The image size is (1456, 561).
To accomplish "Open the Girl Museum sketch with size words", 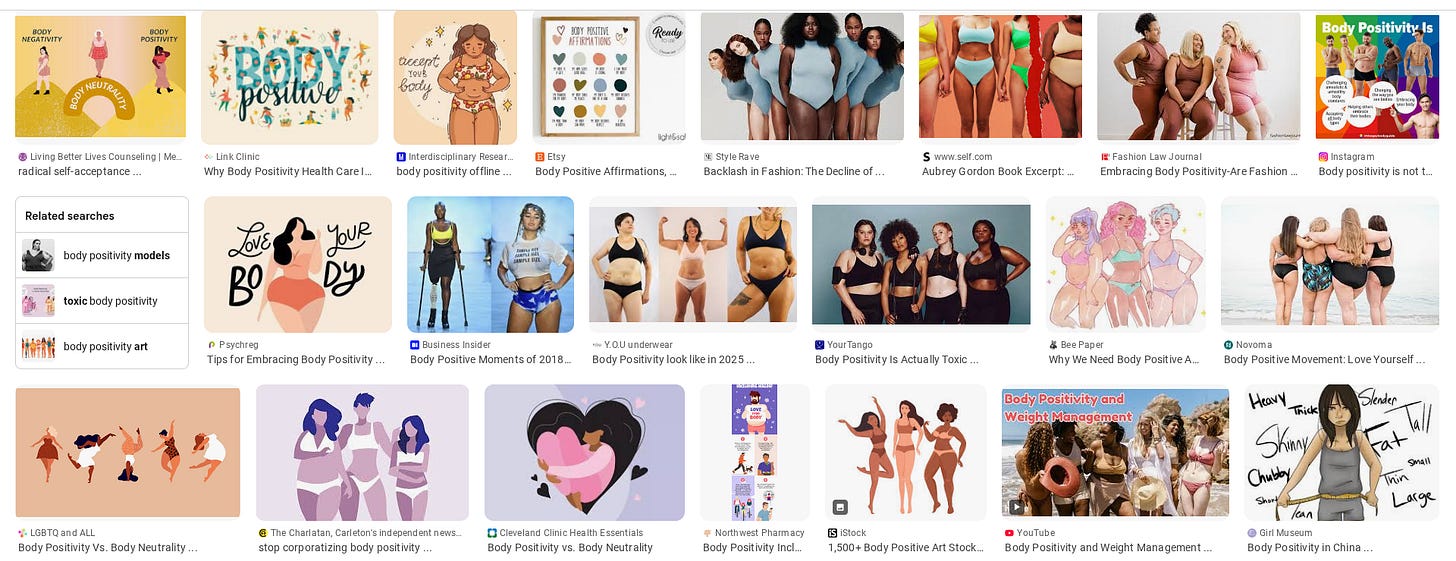I will pos(1341,453).
